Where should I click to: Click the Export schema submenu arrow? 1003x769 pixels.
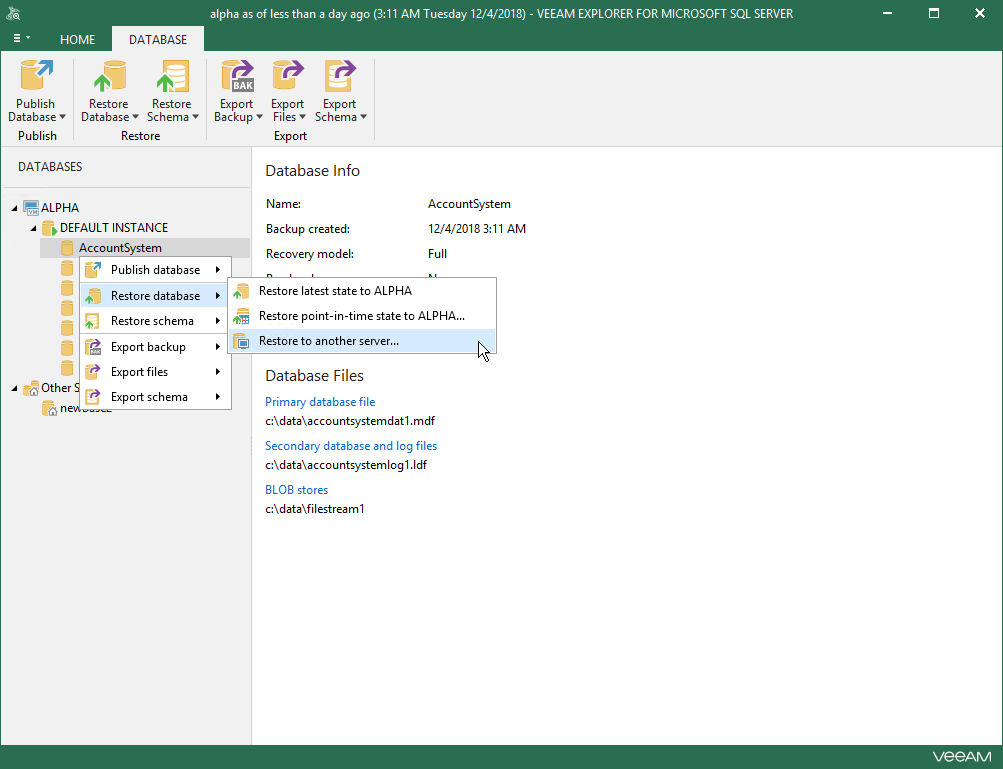pyautogui.click(x=218, y=397)
